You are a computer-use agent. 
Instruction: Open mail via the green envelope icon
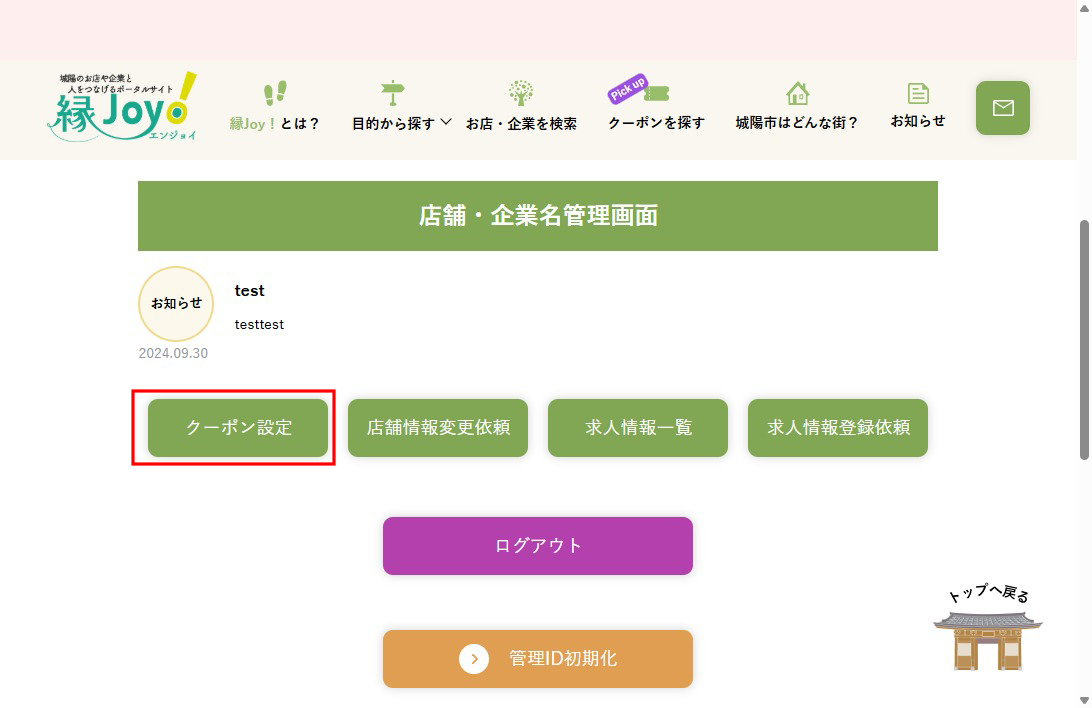(x=1002, y=108)
